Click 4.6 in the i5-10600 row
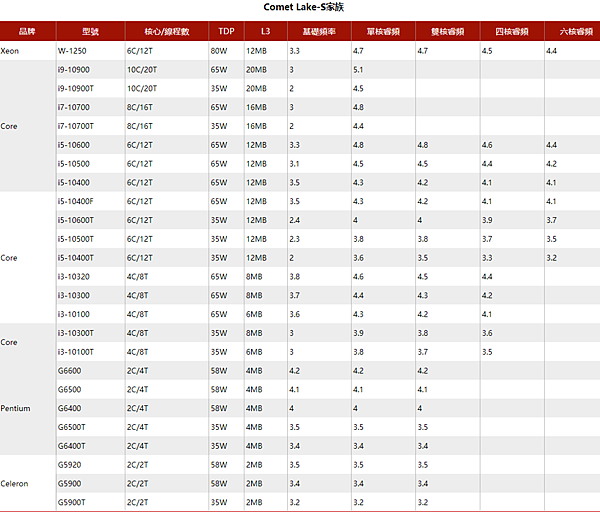 [487, 145]
